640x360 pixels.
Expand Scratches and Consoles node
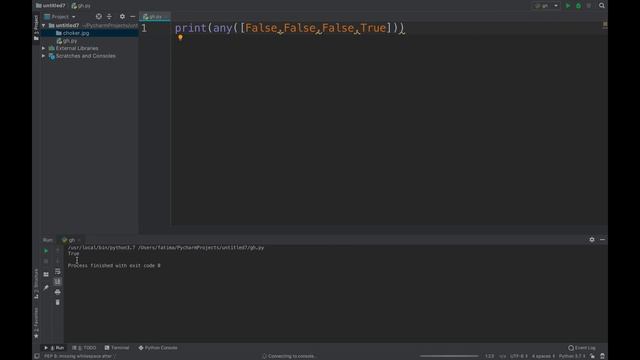click(44, 56)
